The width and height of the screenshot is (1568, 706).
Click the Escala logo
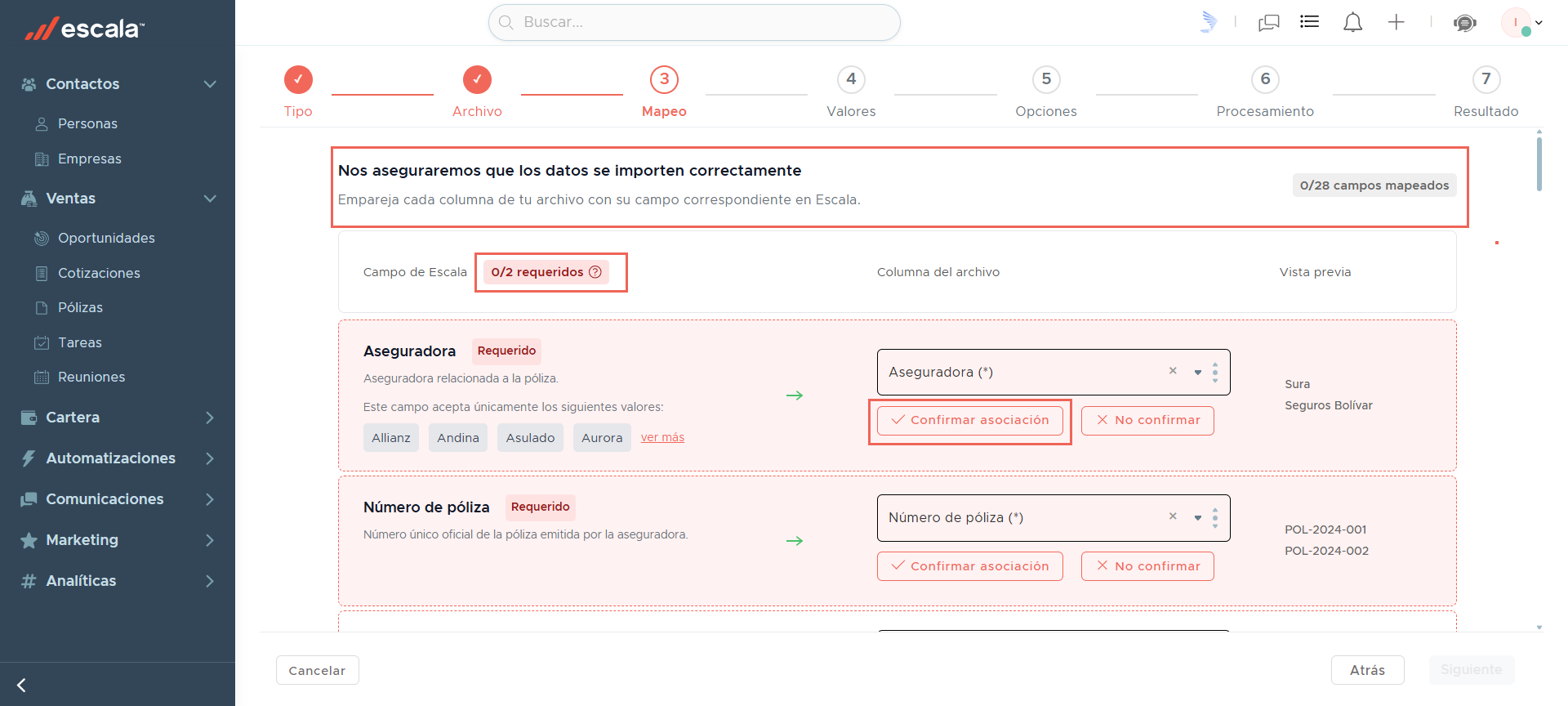tap(85, 29)
